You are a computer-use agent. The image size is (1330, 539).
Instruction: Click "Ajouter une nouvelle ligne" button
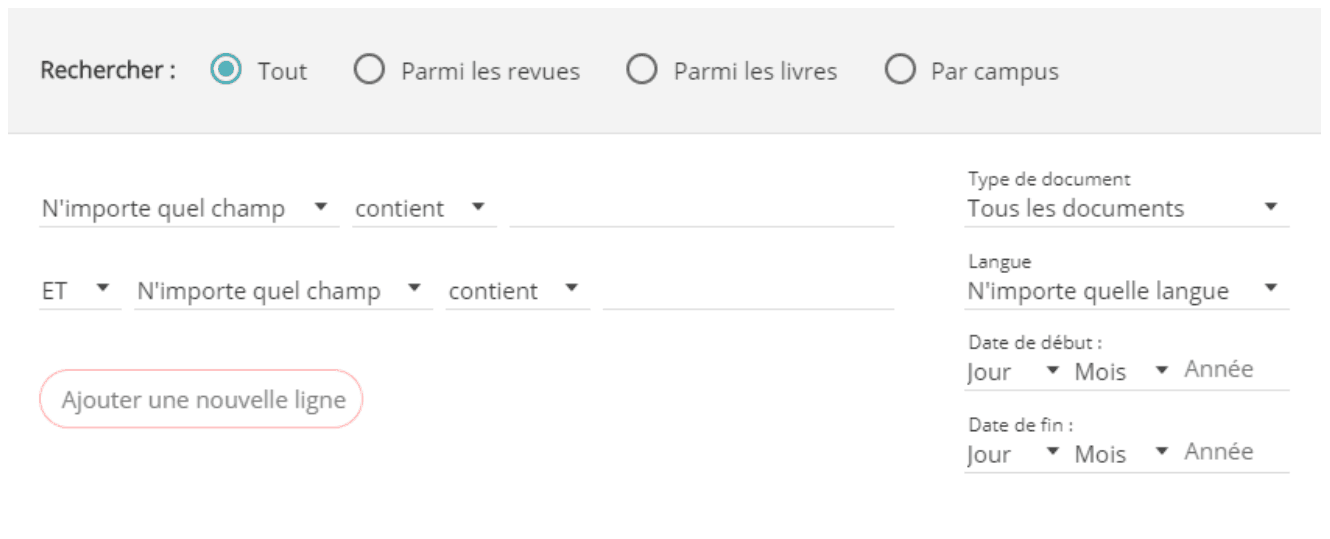[x=201, y=400]
